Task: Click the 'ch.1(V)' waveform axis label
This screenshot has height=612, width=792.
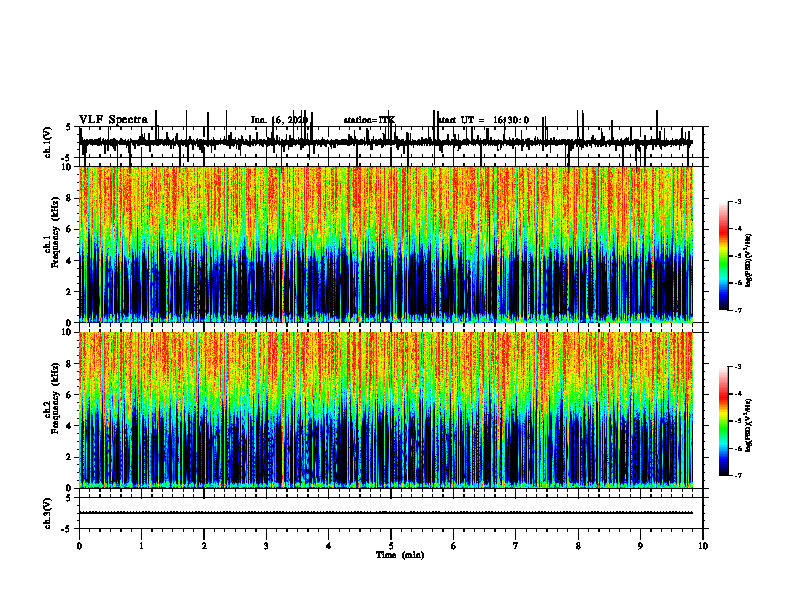Action: tap(47, 142)
